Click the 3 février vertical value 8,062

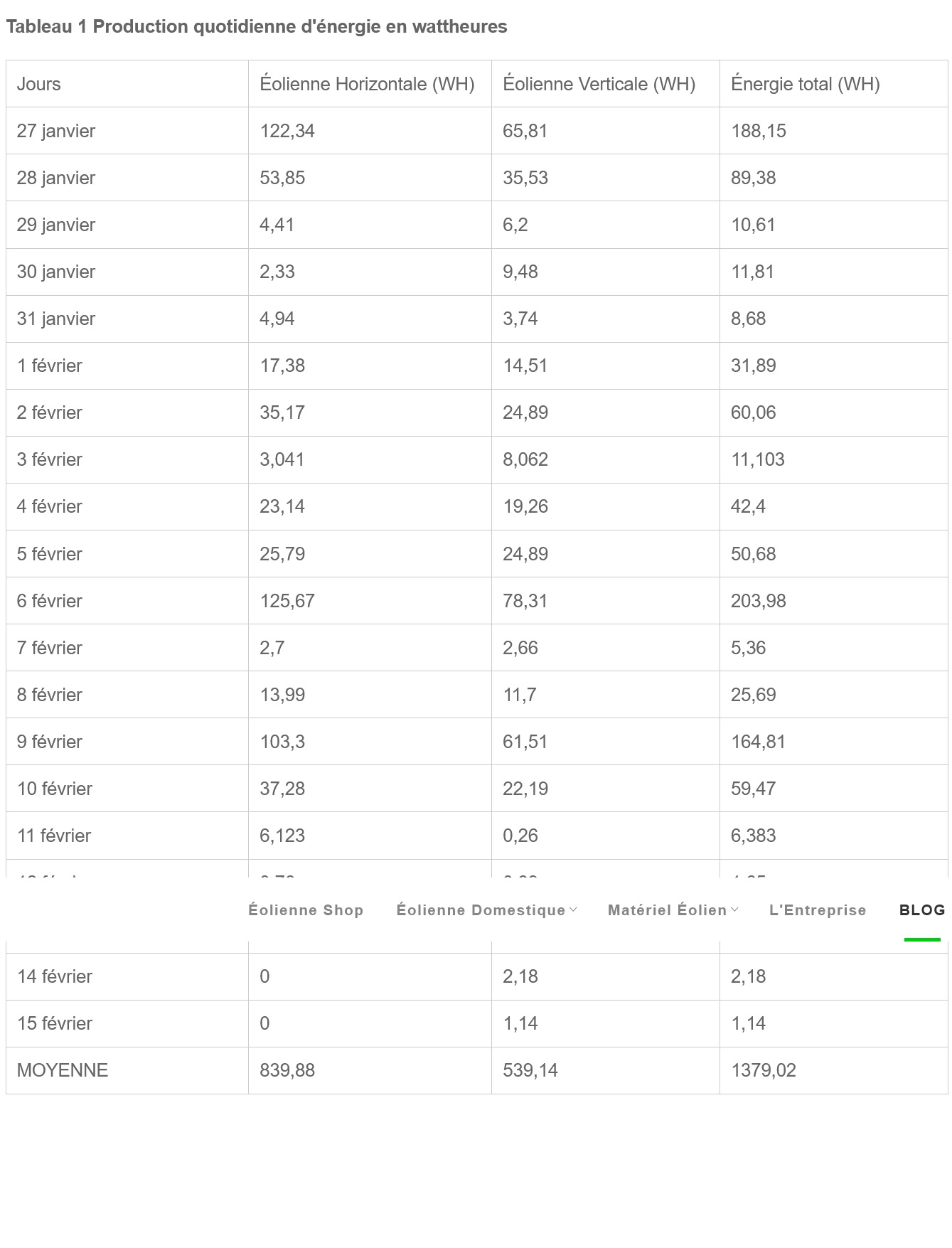coord(525,459)
